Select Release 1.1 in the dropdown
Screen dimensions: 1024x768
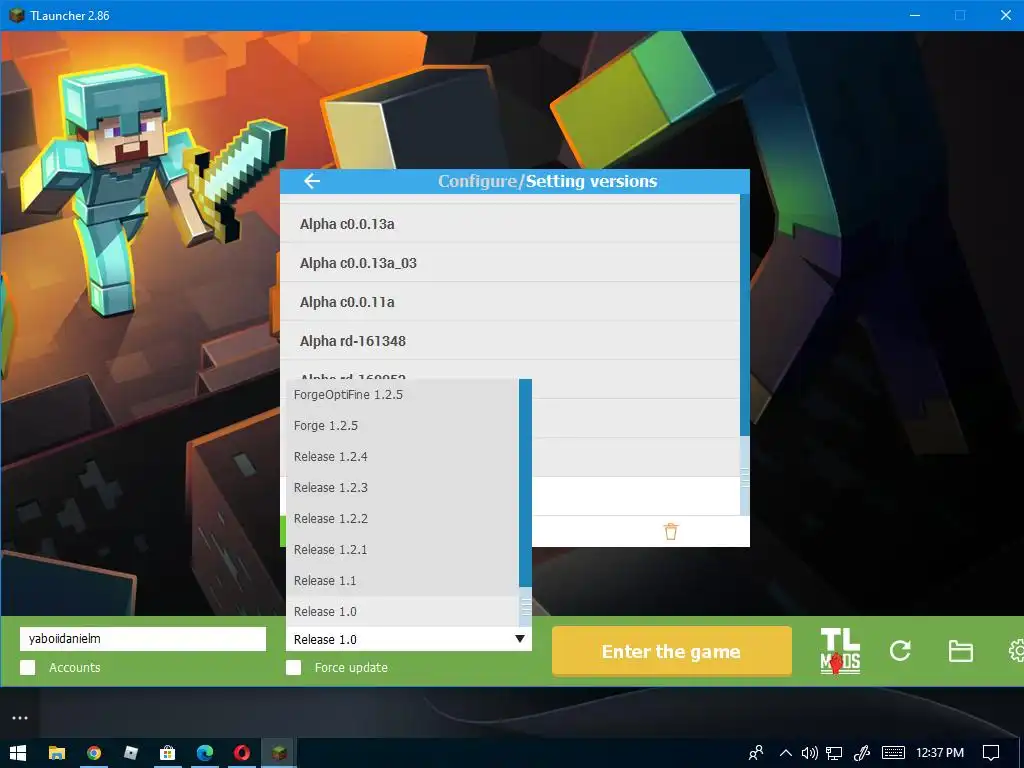402,581
